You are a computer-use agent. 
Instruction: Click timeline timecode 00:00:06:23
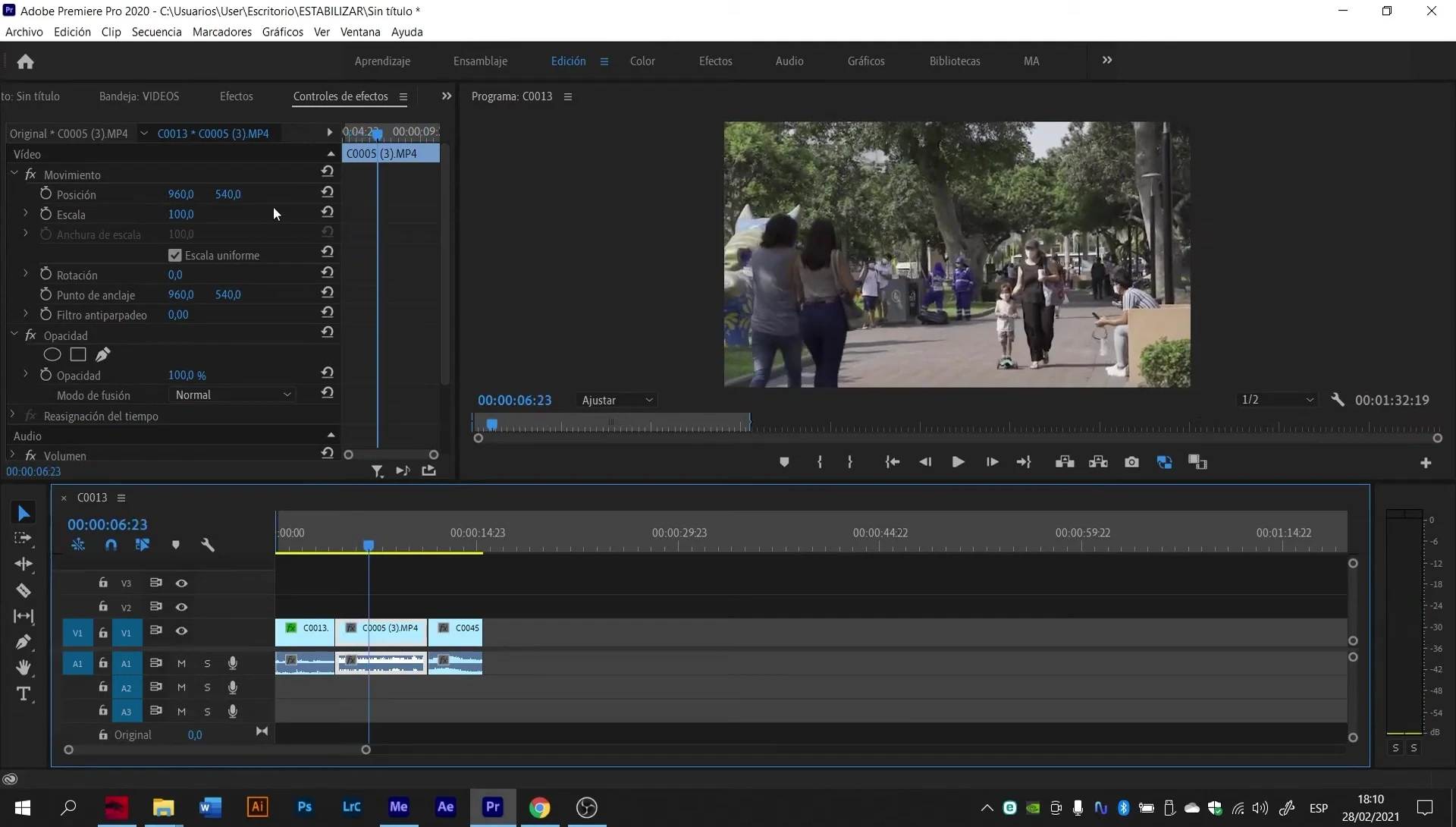point(107,524)
